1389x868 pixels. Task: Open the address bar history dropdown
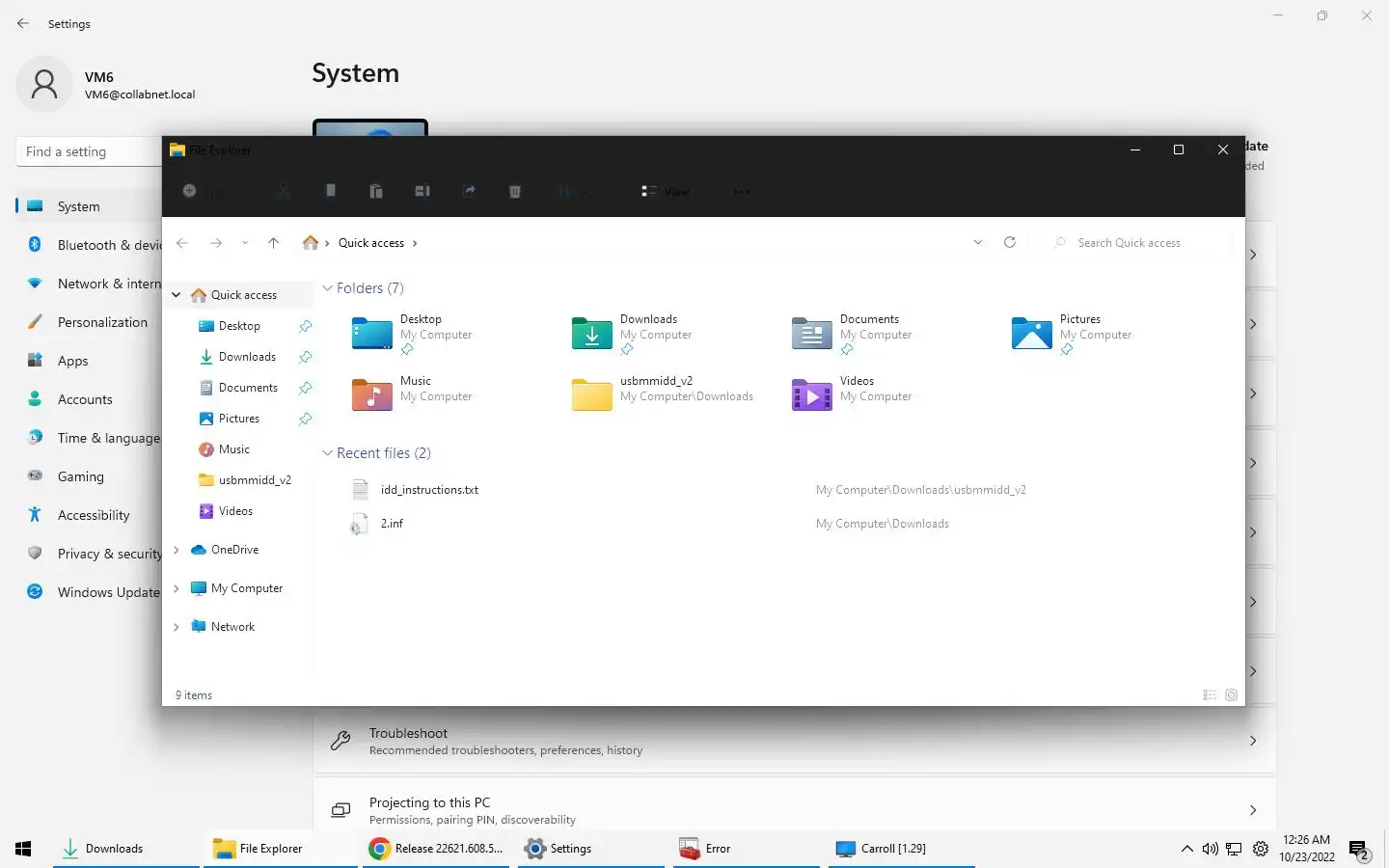[x=978, y=243]
